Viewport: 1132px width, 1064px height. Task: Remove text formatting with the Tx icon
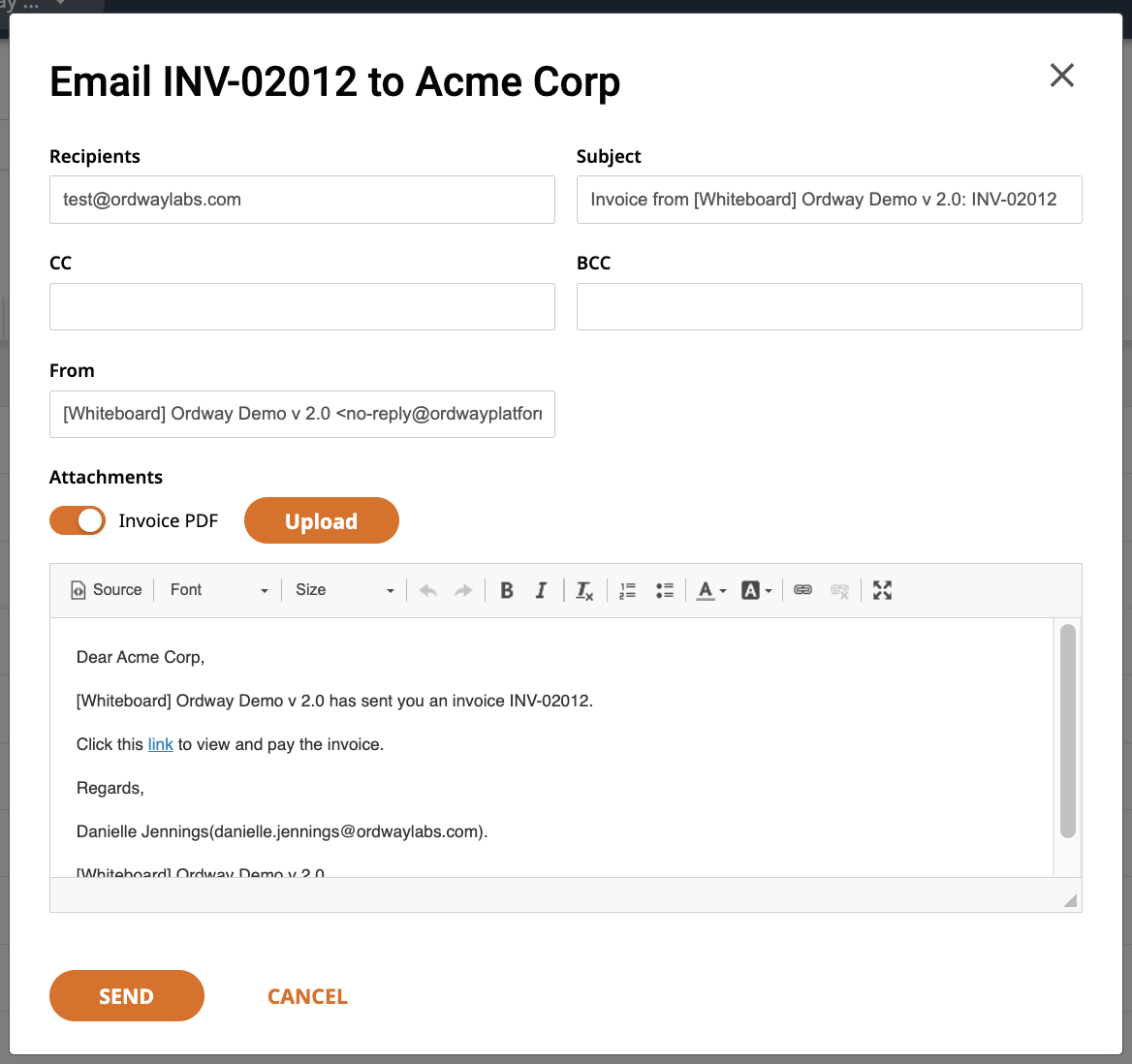tap(584, 590)
